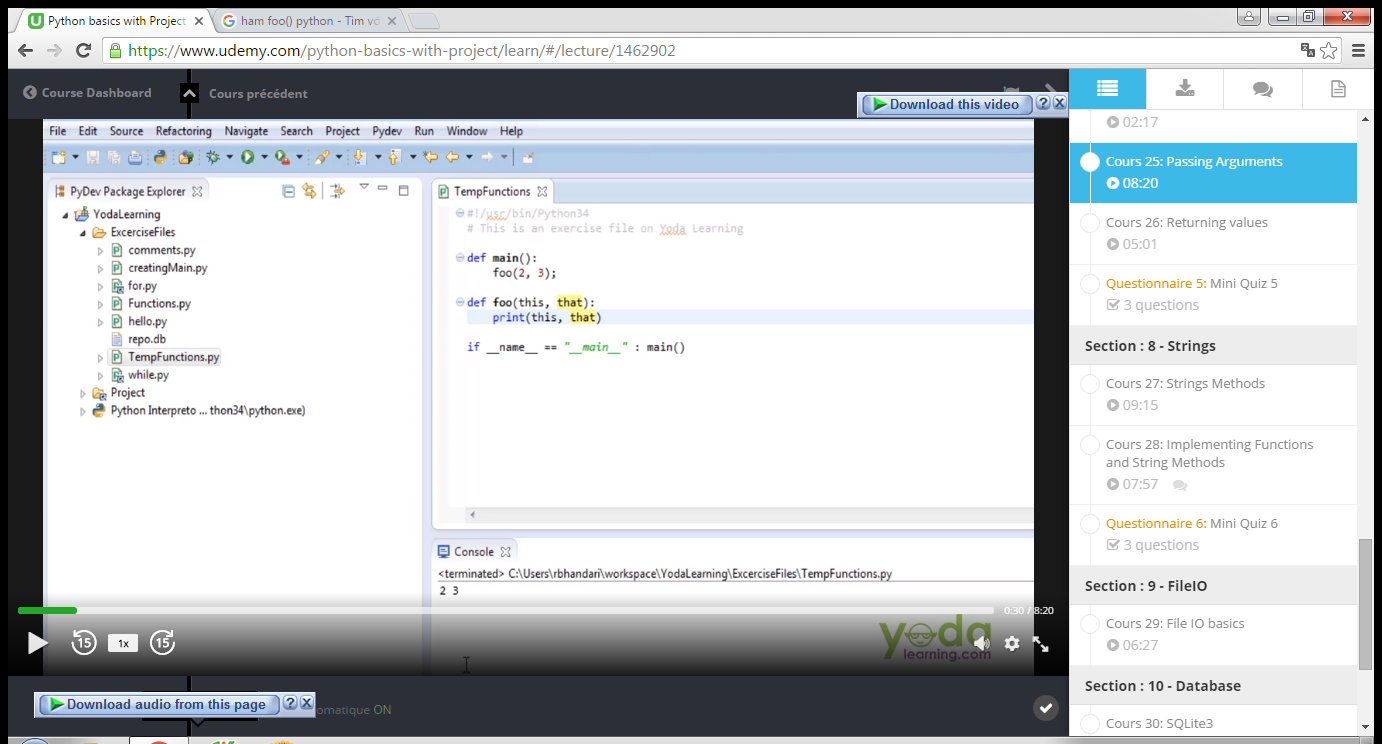Image resolution: width=1382 pixels, height=744 pixels.
Task: Open the course curriculum list tab
Action: pos(1107,89)
